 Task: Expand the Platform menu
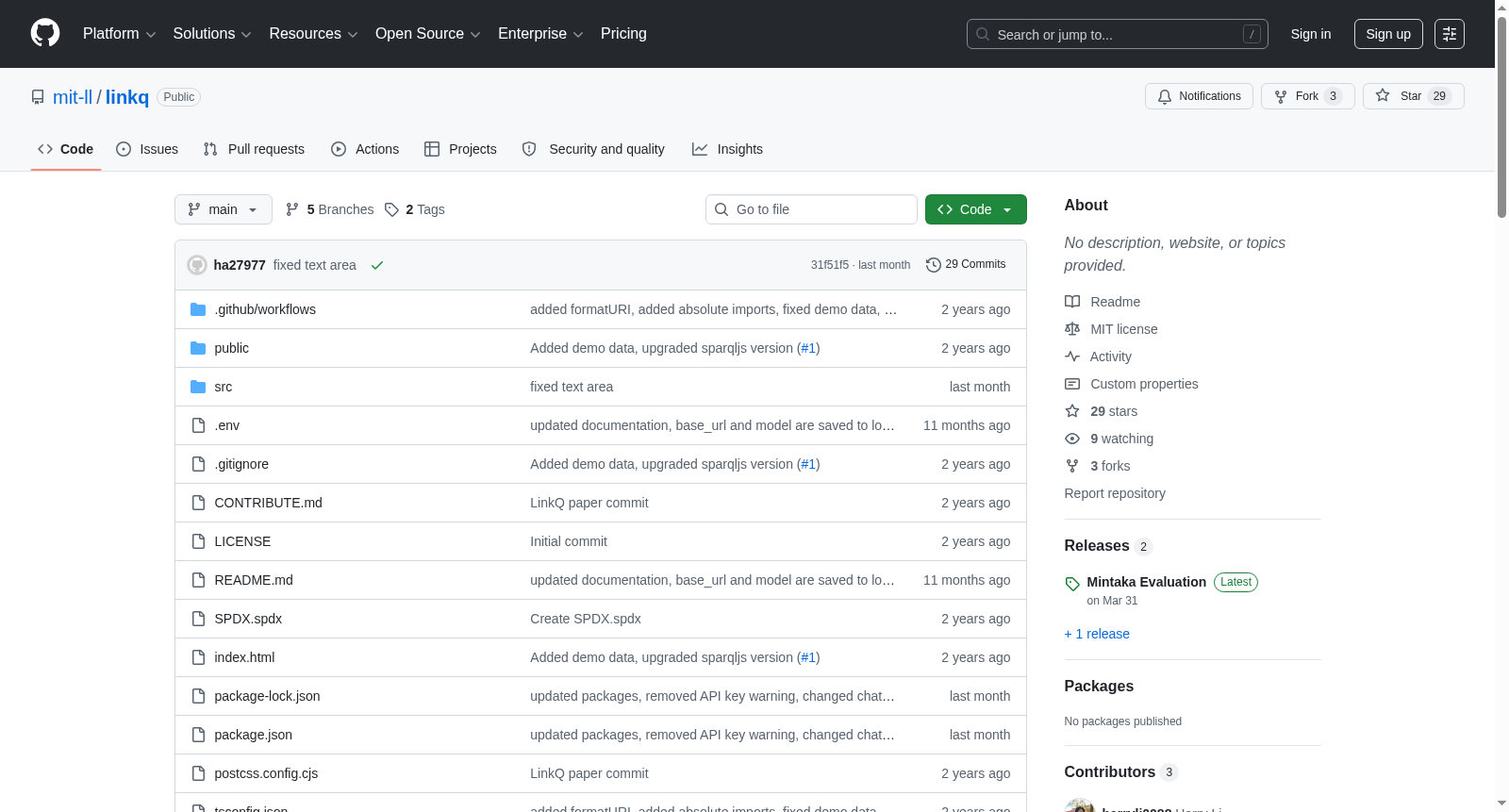point(119,34)
